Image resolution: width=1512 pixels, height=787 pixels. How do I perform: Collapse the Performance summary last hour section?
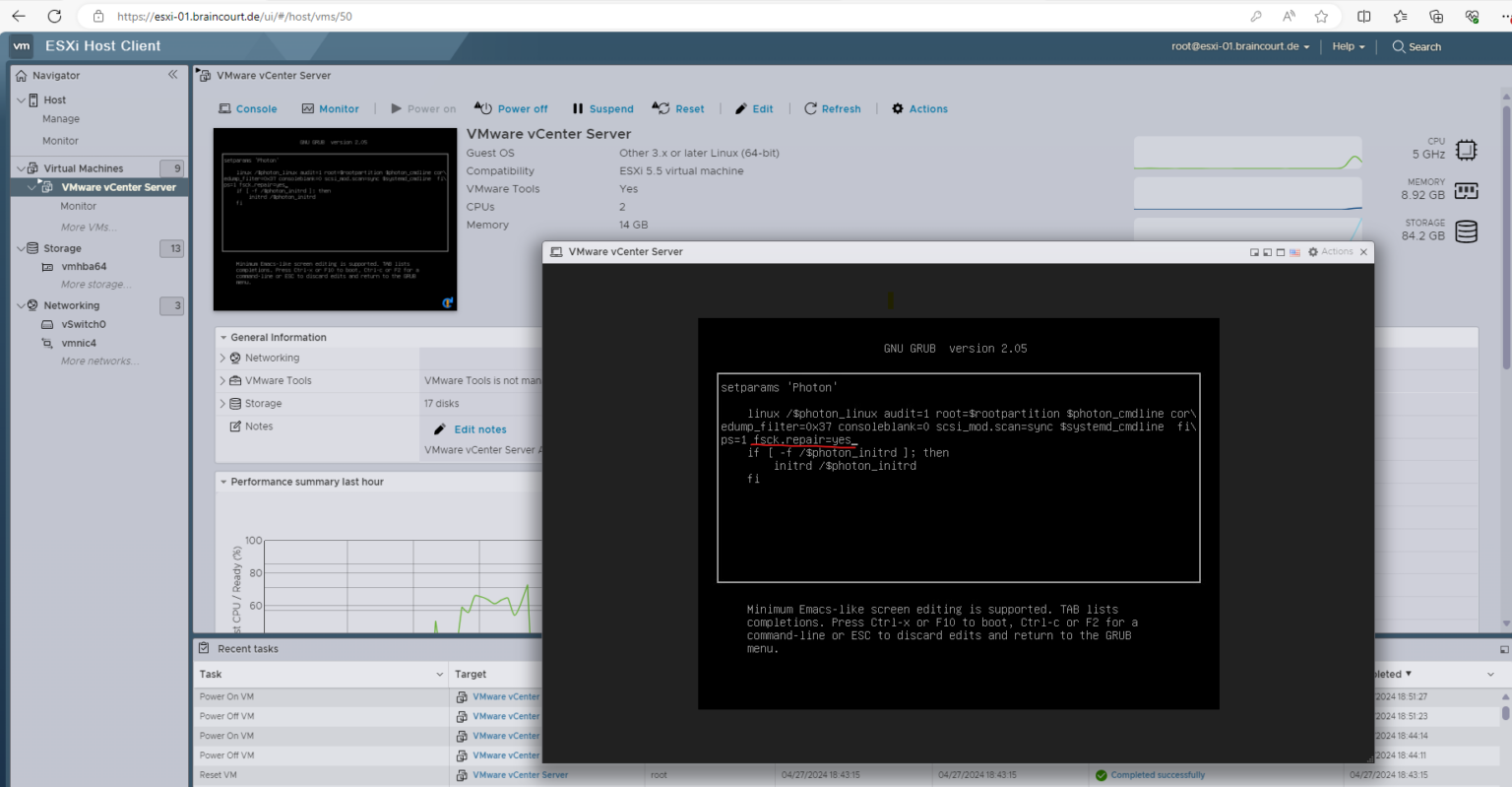pyautogui.click(x=223, y=482)
